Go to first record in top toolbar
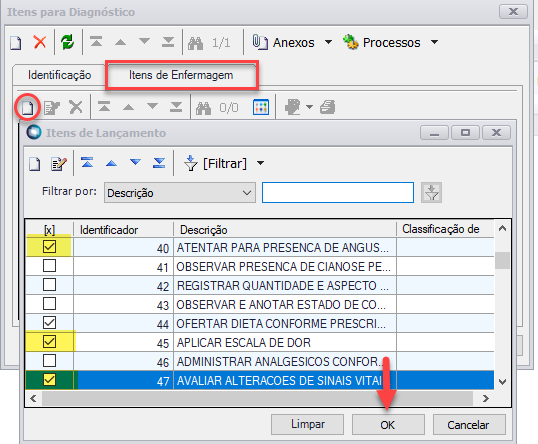The height and width of the screenshot is (444, 538). tap(96, 42)
